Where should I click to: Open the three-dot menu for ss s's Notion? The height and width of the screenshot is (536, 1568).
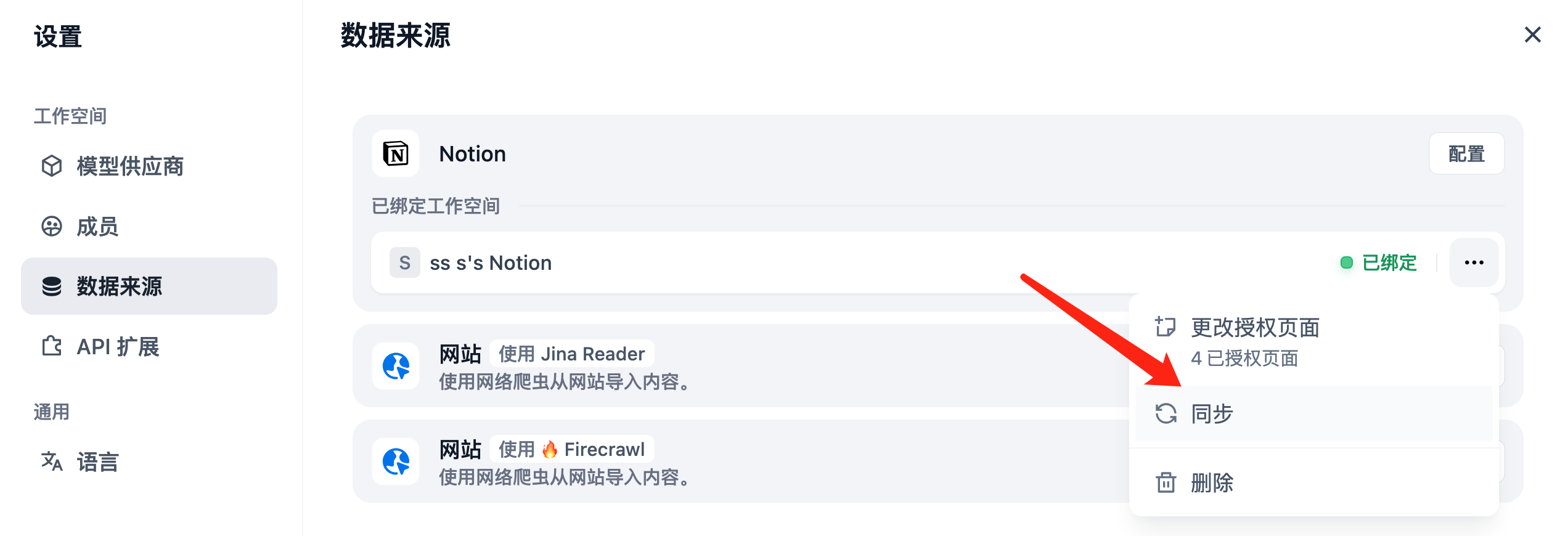click(1474, 262)
